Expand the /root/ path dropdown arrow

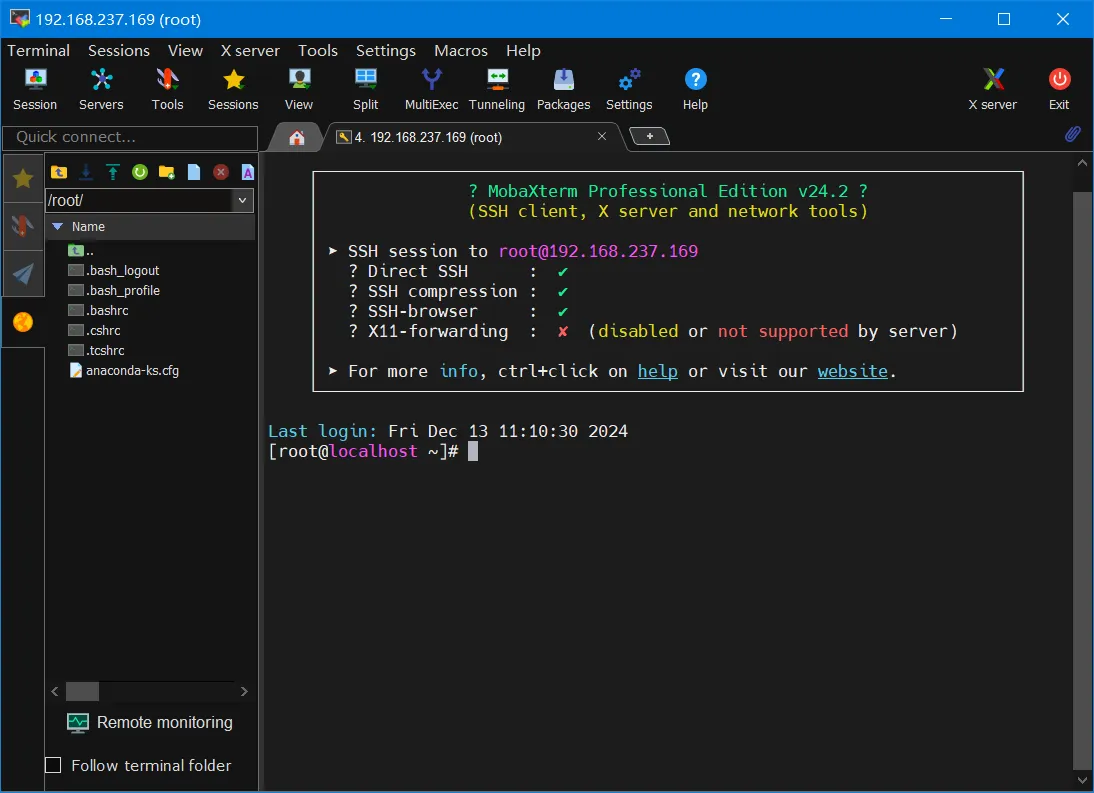click(x=242, y=200)
